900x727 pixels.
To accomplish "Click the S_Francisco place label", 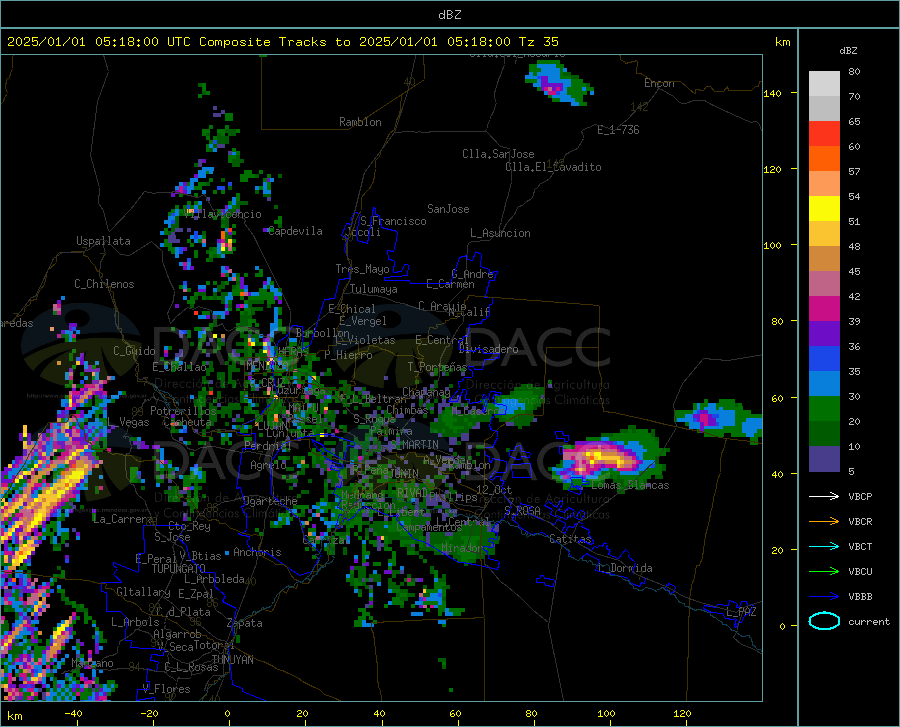I will pyautogui.click(x=393, y=221).
